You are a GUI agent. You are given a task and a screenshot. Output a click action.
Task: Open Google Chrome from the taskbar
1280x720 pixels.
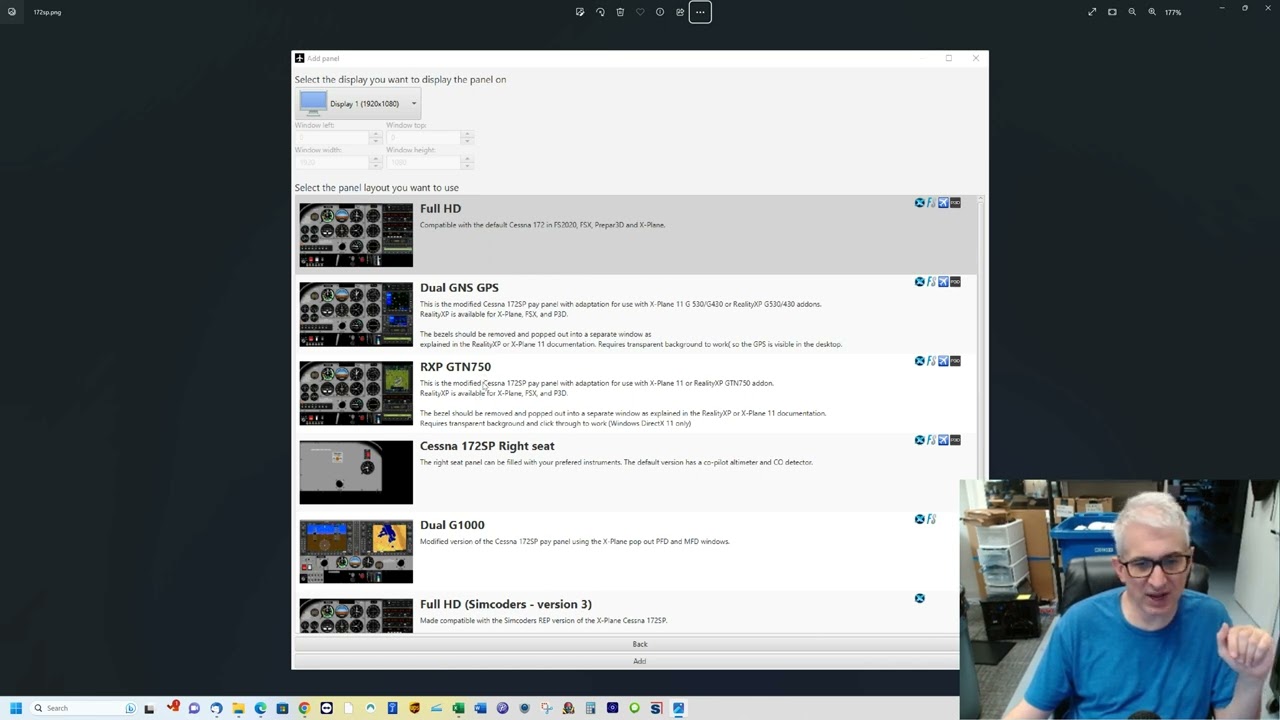point(304,708)
